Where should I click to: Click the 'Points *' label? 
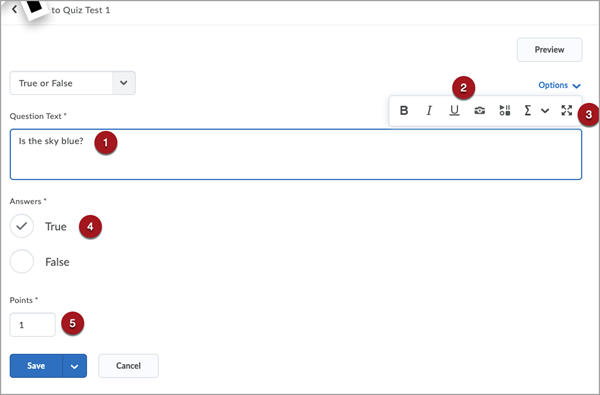(24, 300)
